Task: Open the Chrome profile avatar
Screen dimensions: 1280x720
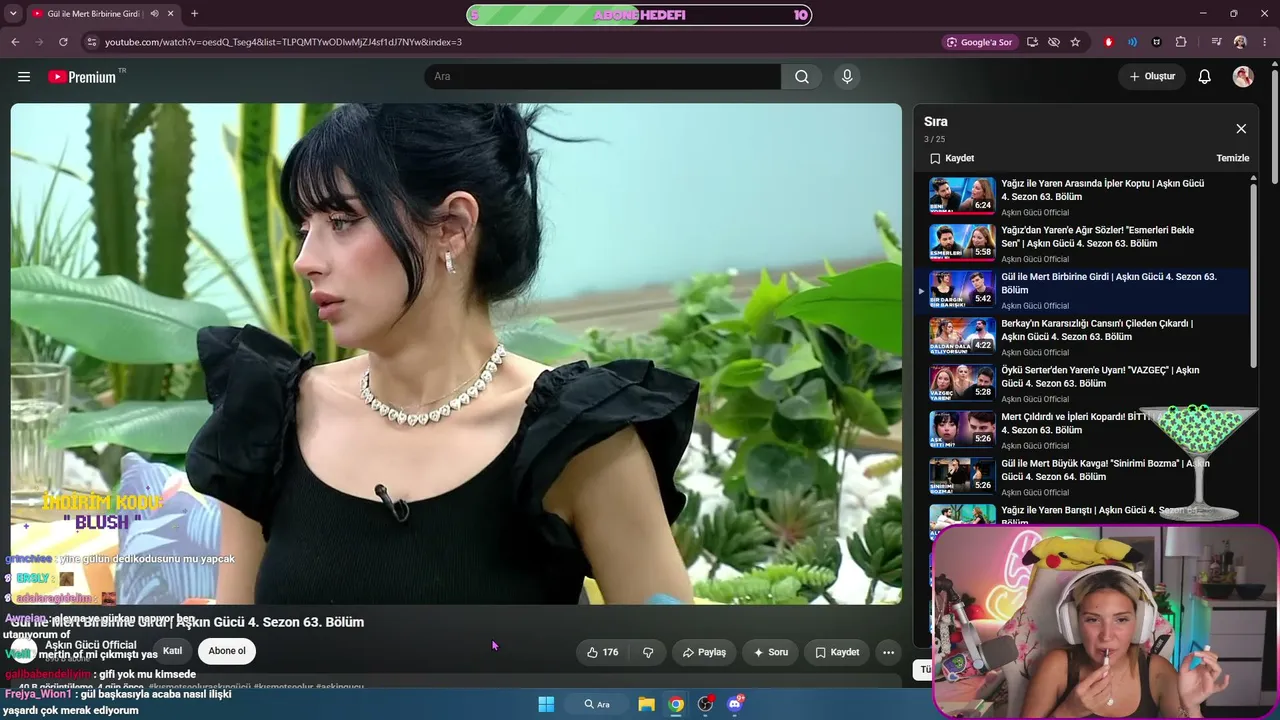Action: (1240, 42)
